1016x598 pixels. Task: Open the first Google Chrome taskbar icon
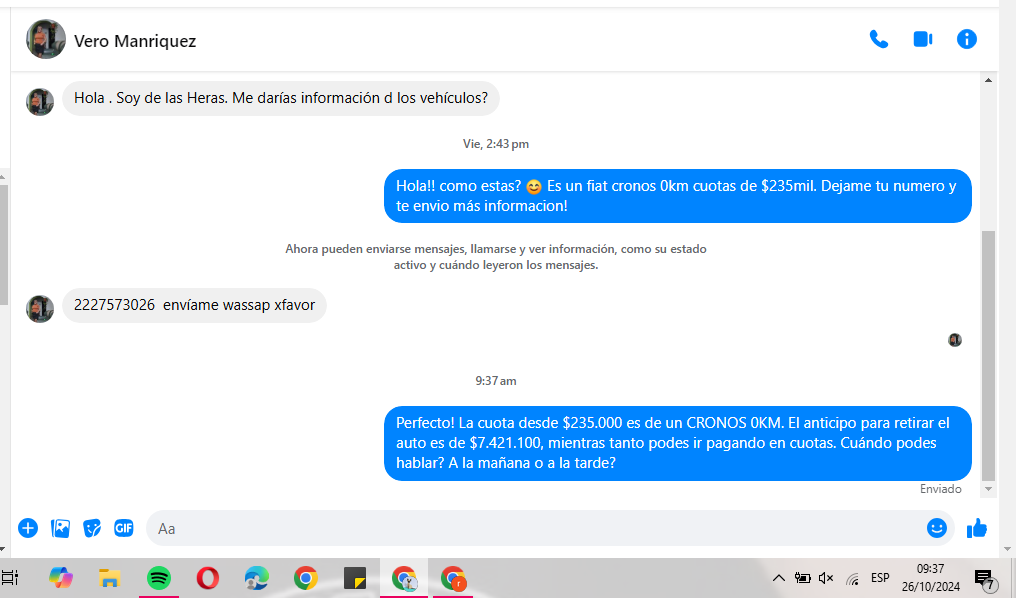[306, 577]
